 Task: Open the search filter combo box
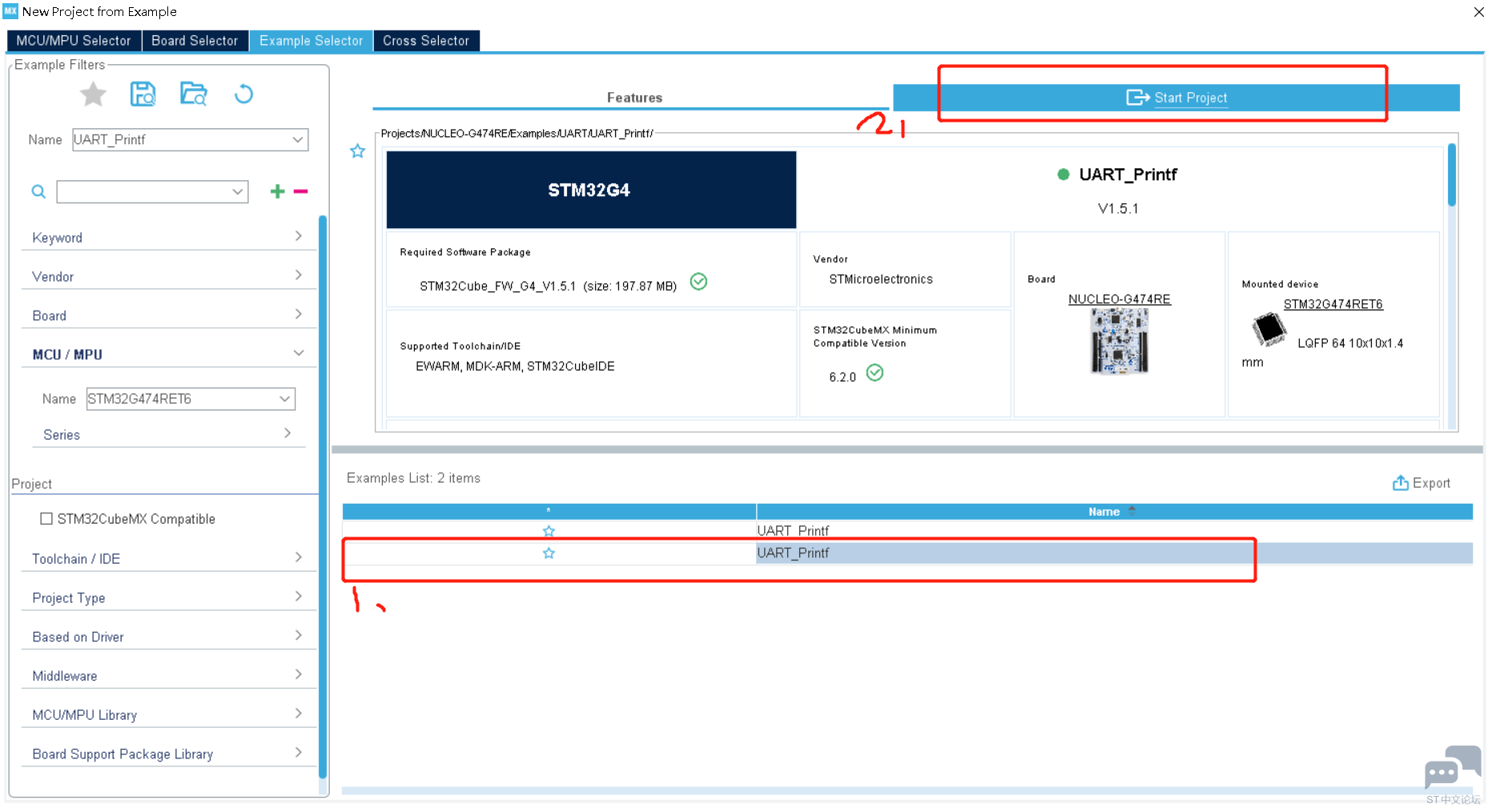point(152,191)
